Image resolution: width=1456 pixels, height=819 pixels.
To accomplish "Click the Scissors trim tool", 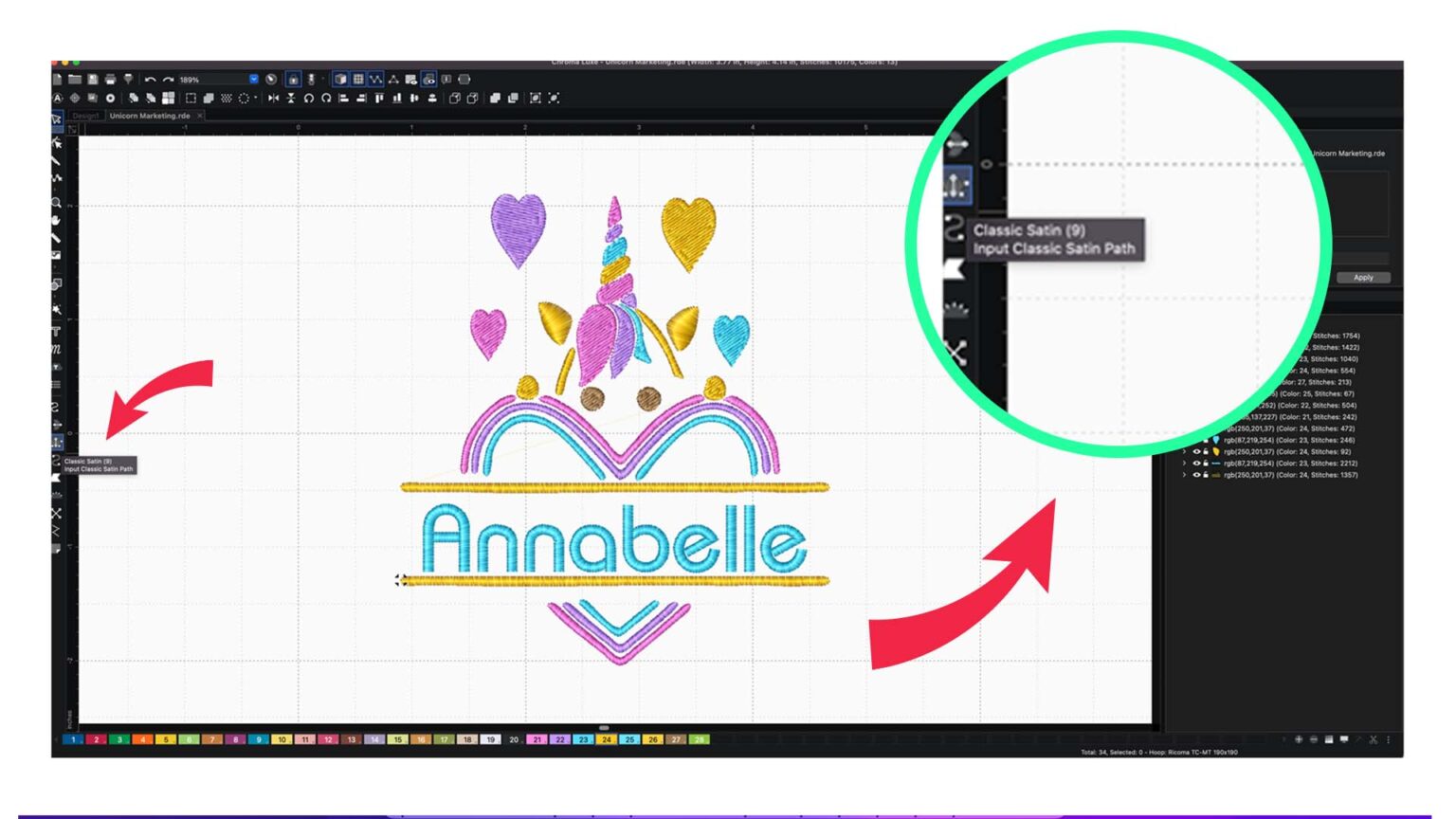I will [56, 512].
